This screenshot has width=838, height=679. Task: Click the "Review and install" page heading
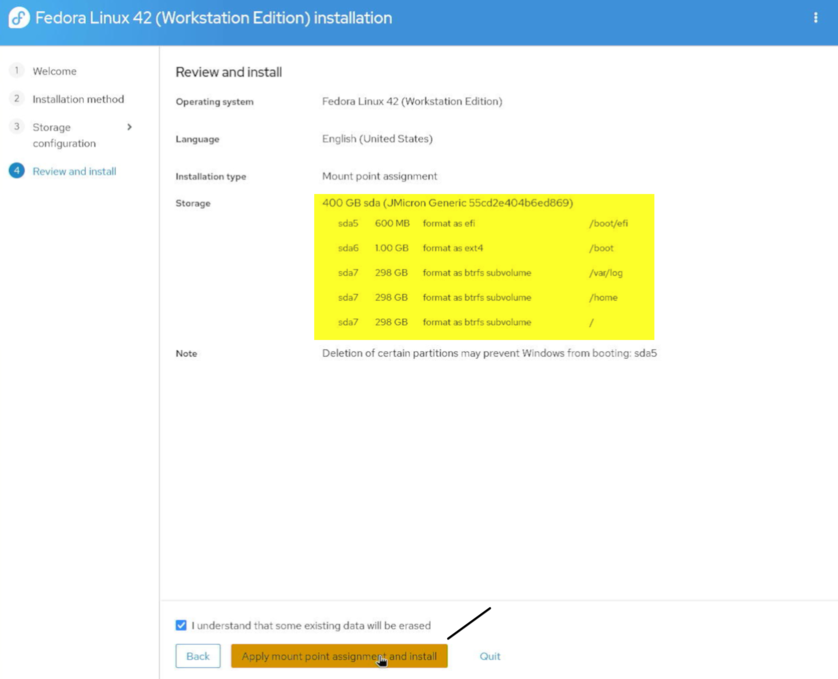pyautogui.click(x=229, y=72)
